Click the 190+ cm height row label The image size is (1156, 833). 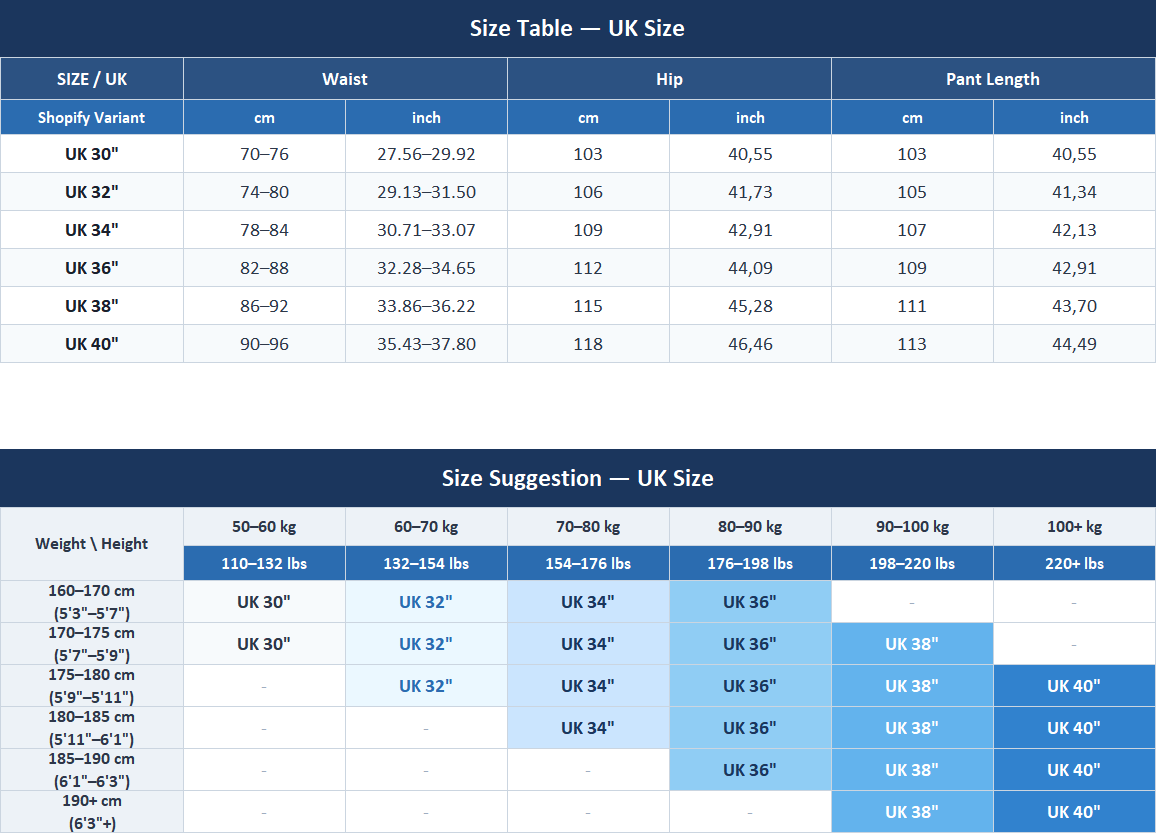coord(91,812)
